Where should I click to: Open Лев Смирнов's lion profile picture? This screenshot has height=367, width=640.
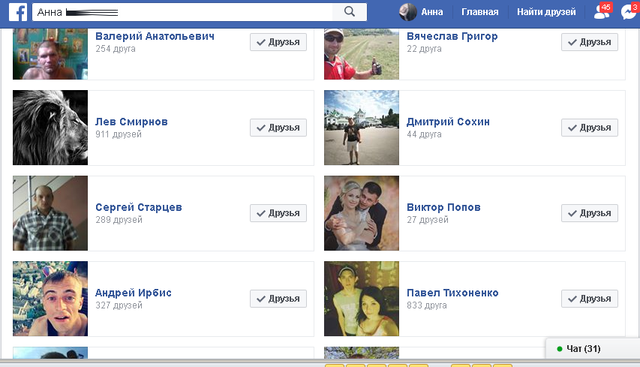point(50,127)
